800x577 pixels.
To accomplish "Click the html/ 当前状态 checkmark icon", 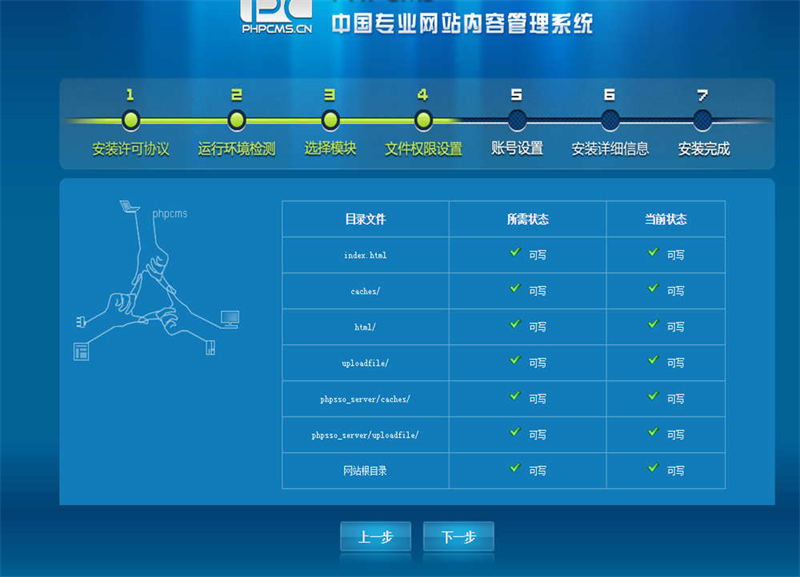I will point(653,324).
